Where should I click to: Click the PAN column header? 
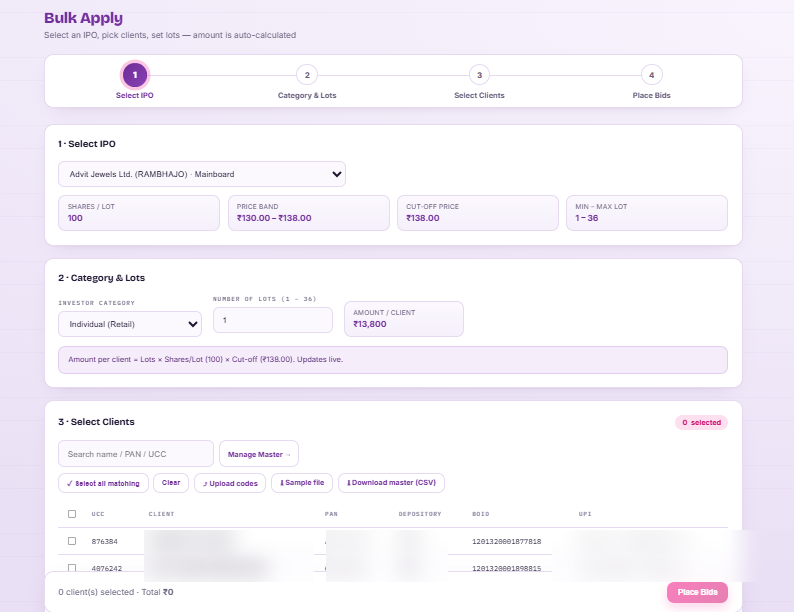pyautogui.click(x=331, y=514)
